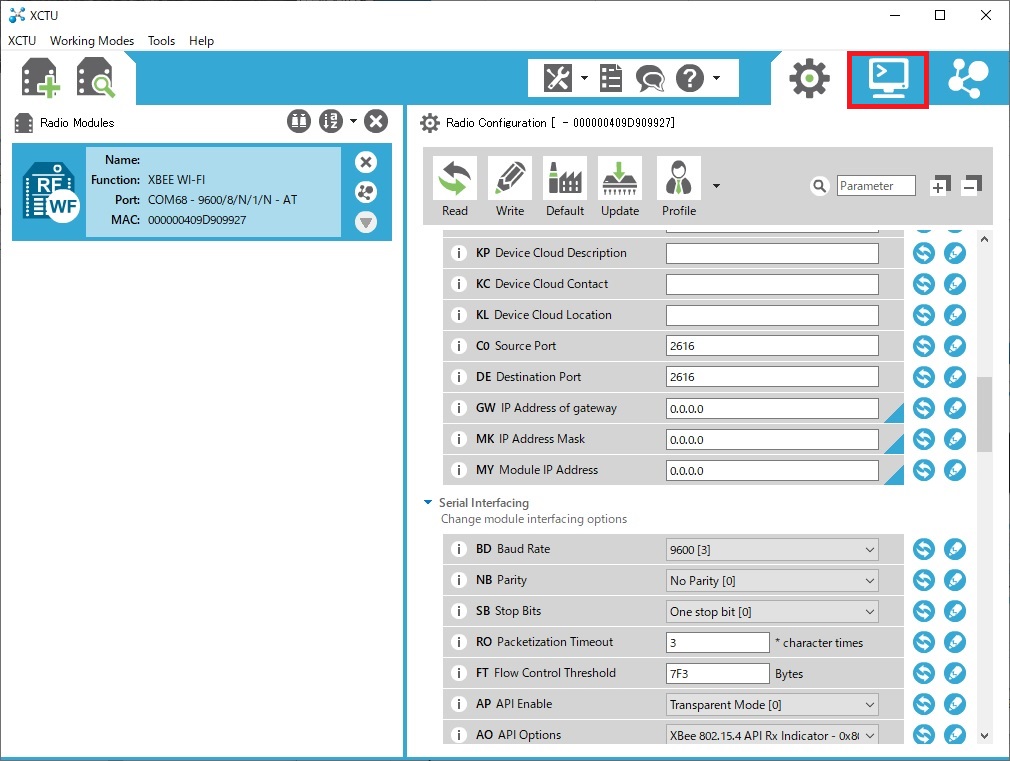Load Default firmware settings
This screenshot has width=1010, height=761.
coord(565,187)
